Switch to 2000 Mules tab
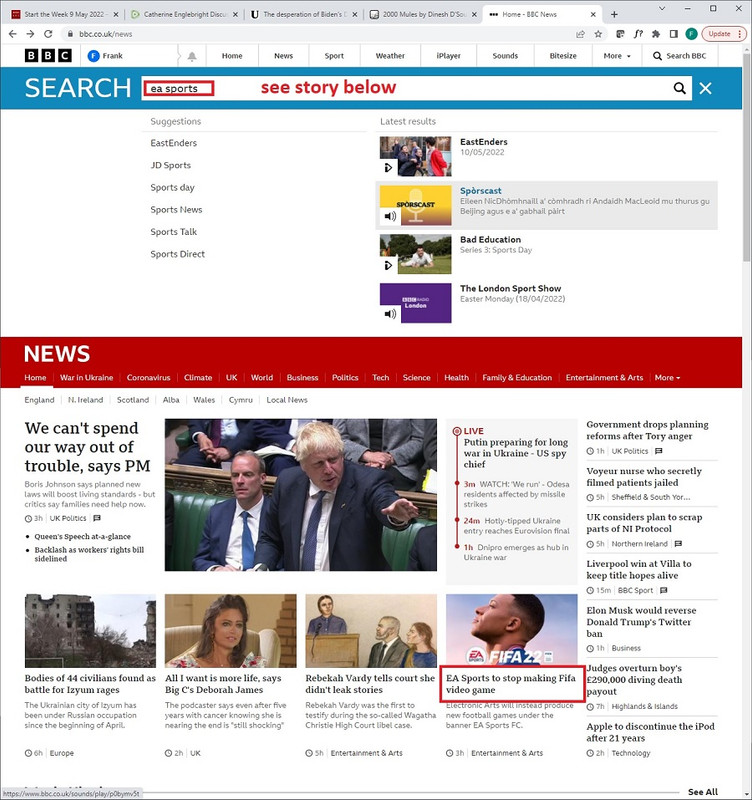 (x=423, y=14)
